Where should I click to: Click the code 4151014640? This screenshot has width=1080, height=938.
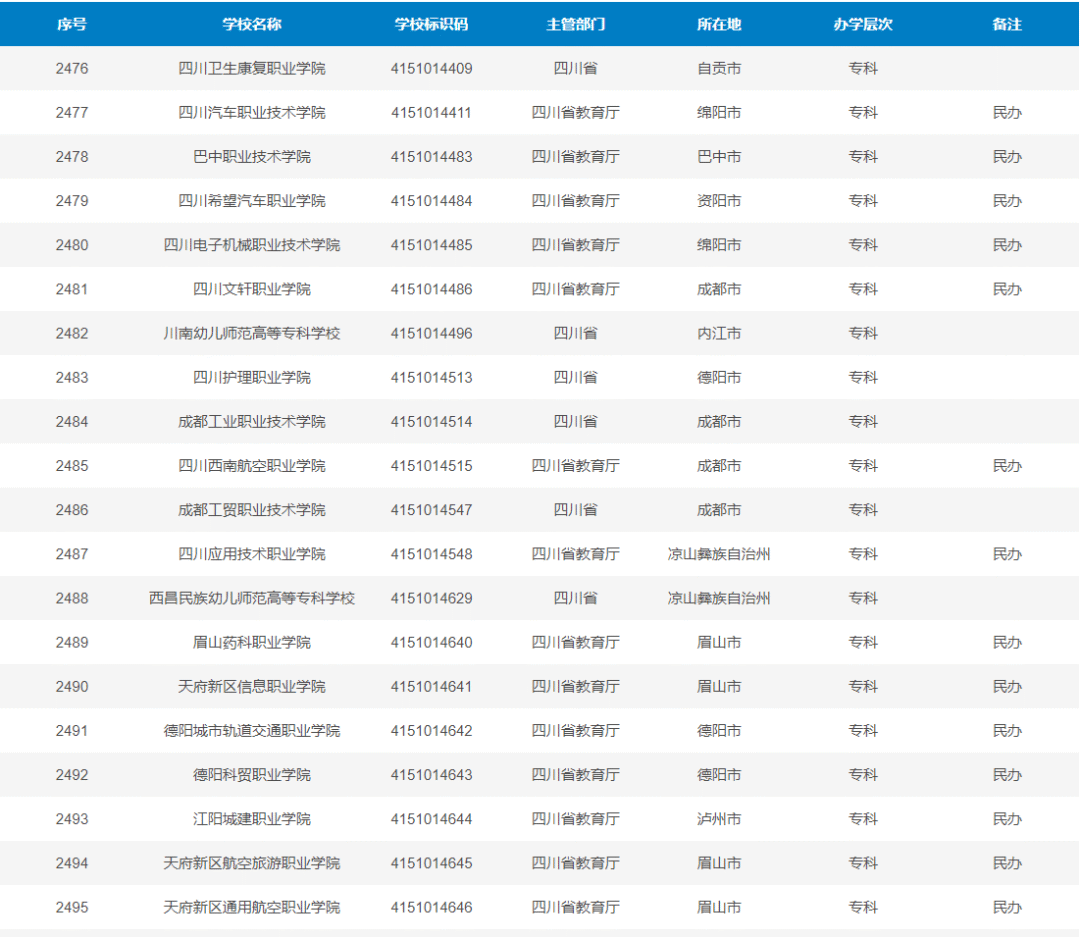[x=431, y=643]
